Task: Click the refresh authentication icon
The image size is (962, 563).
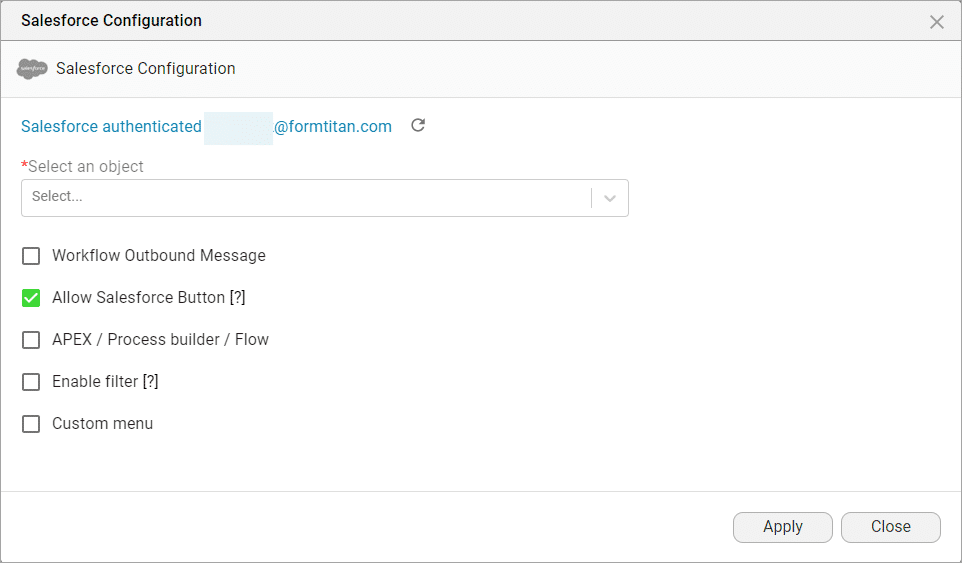Action: tap(418, 125)
